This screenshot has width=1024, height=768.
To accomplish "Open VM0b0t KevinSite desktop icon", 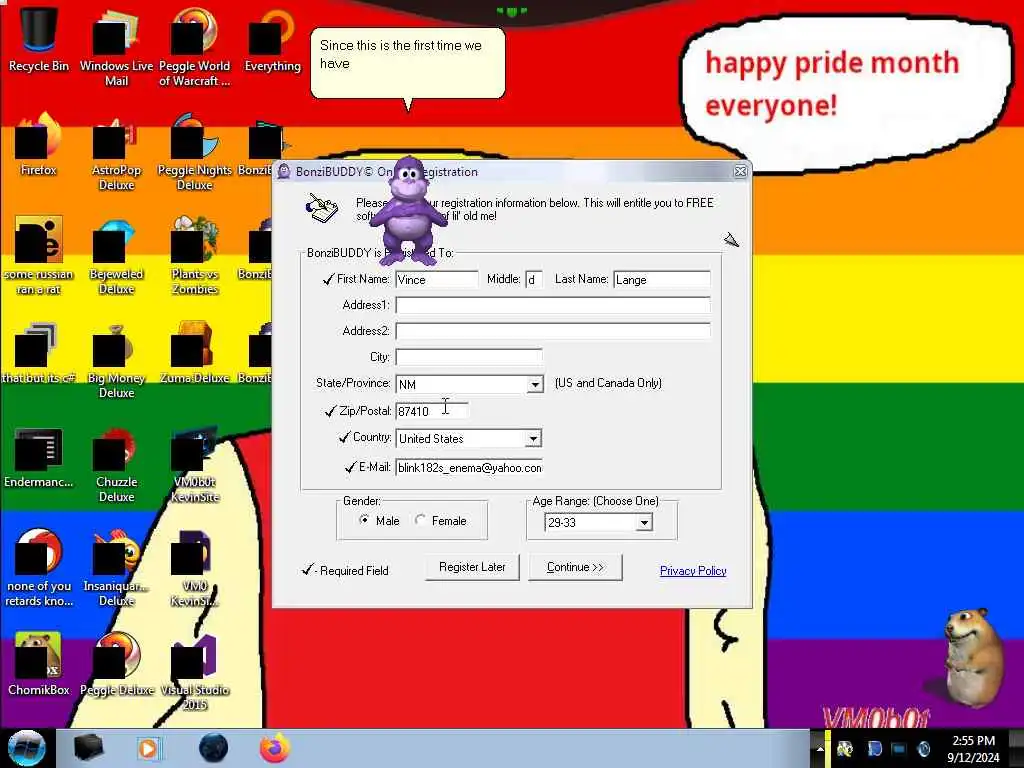I will click(194, 465).
